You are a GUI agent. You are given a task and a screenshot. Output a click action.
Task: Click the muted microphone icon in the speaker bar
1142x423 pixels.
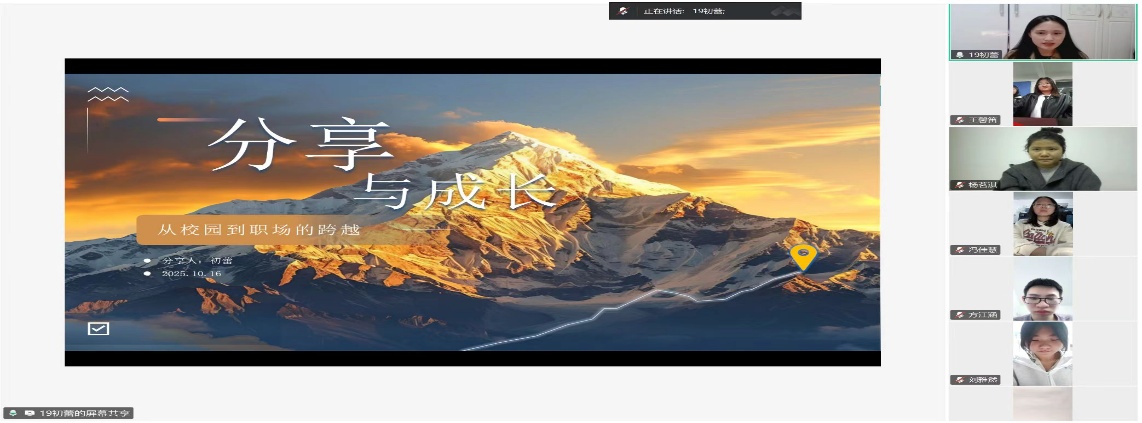(624, 11)
